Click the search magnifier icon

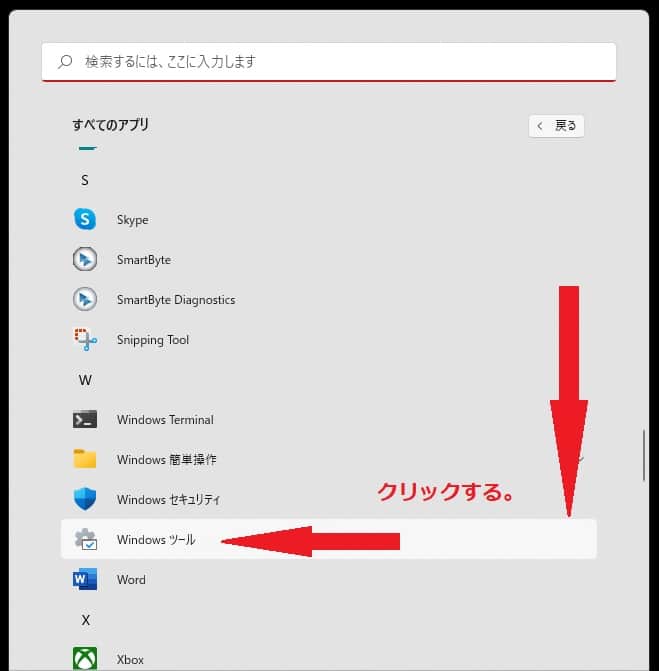(65, 62)
